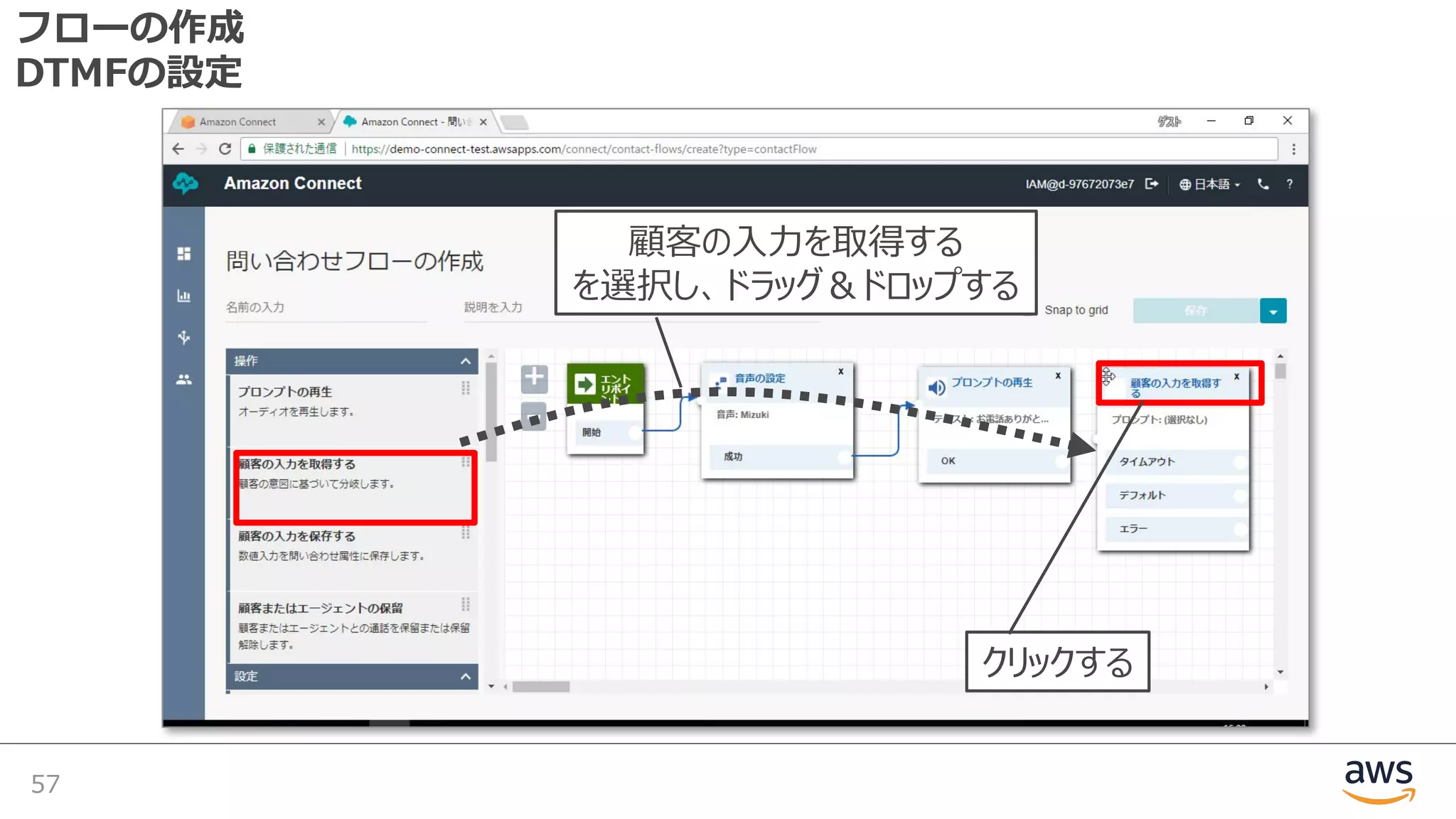Click the browser back arrow
Image resolution: width=1456 pixels, height=819 pixels.
(178, 149)
